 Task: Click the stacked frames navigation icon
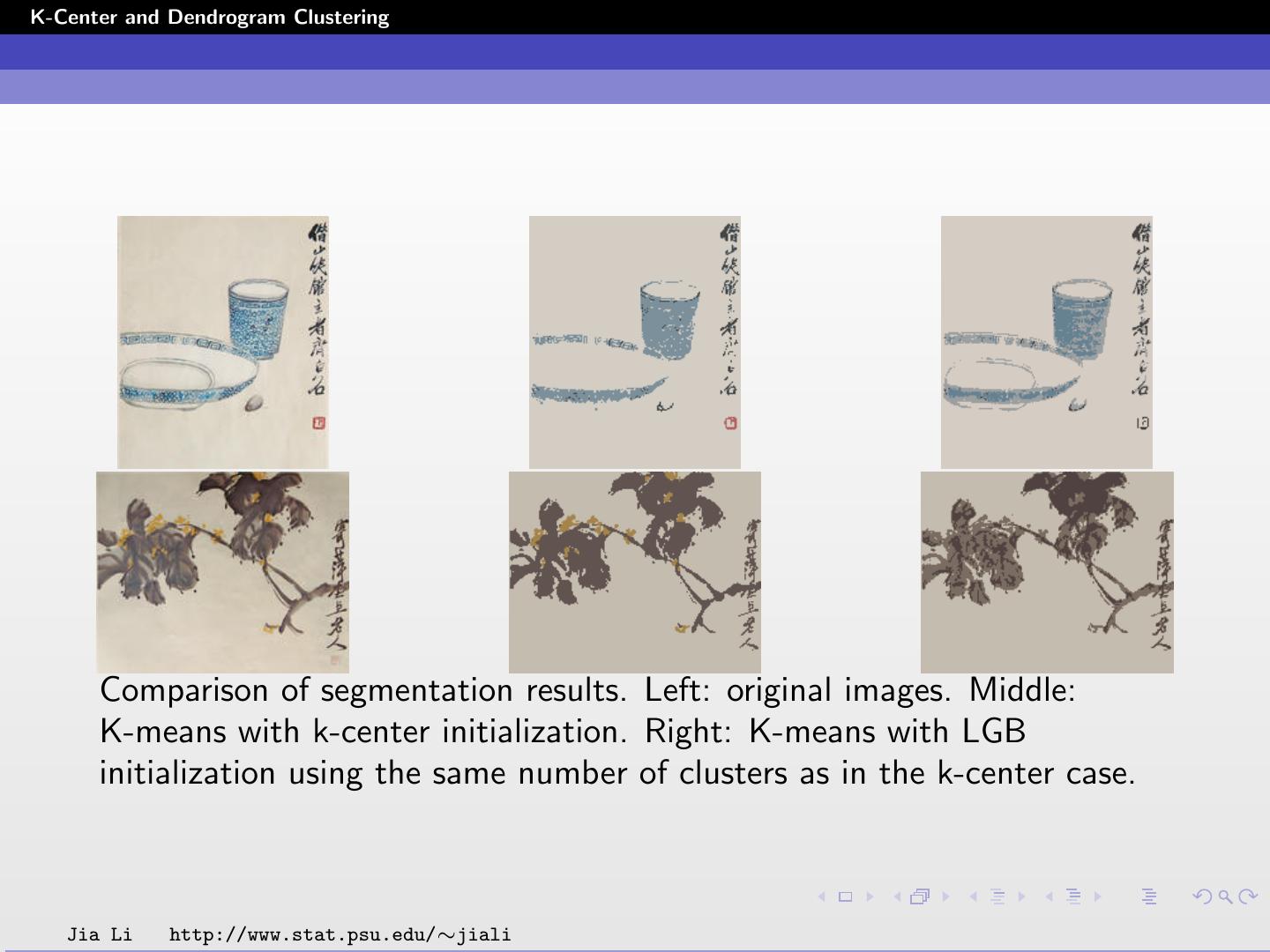(x=921, y=897)
